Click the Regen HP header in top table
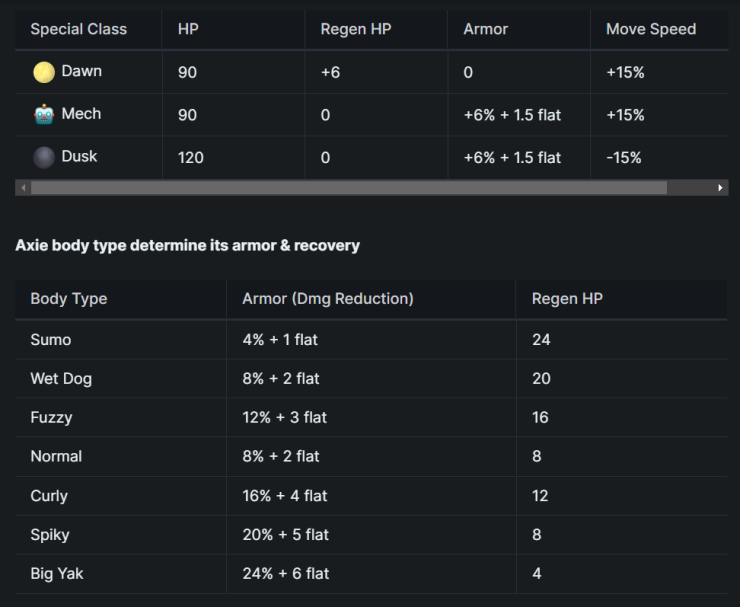The image size is (740, 607). pos(356,29)
